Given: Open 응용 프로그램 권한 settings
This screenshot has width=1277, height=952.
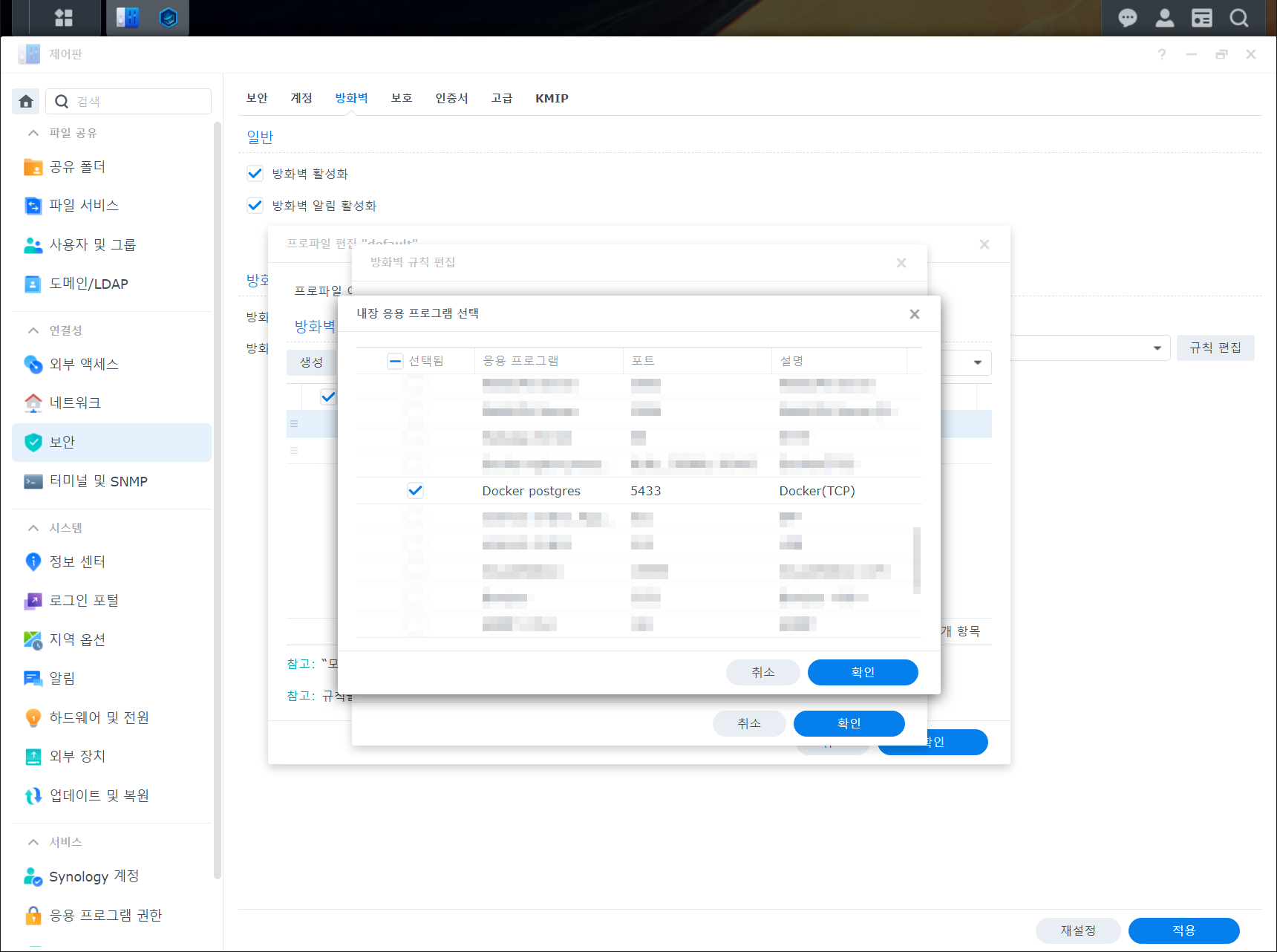Looking at the screenshot, I should [111, 916].
